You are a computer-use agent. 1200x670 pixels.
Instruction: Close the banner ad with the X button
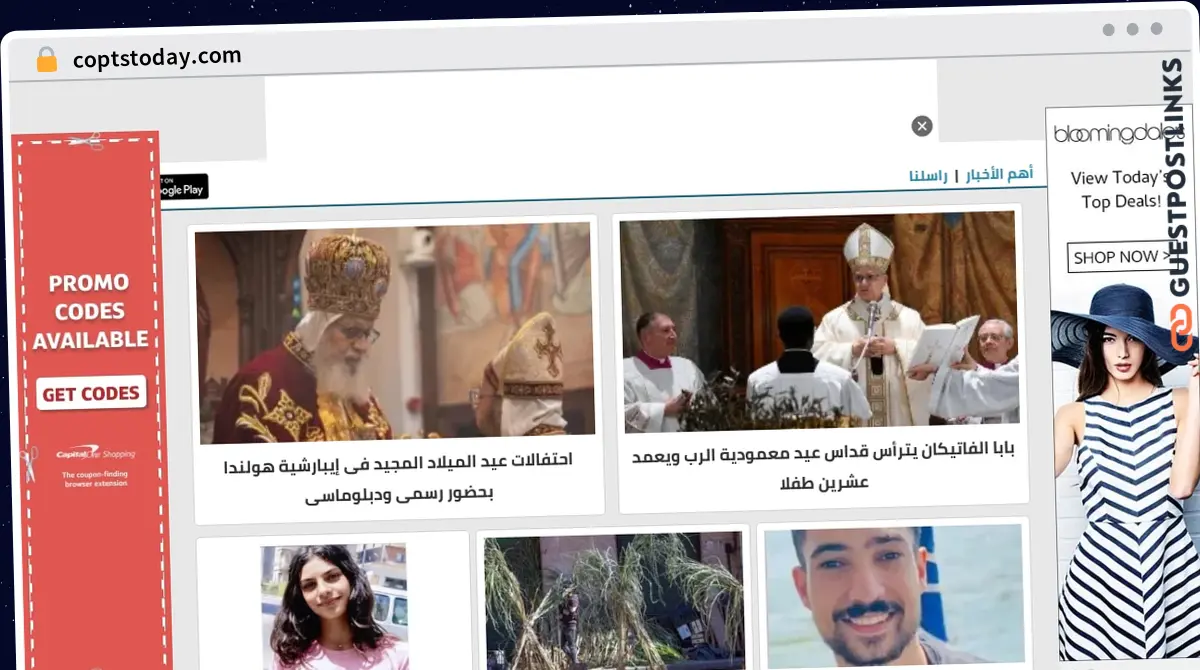(922, 126)
